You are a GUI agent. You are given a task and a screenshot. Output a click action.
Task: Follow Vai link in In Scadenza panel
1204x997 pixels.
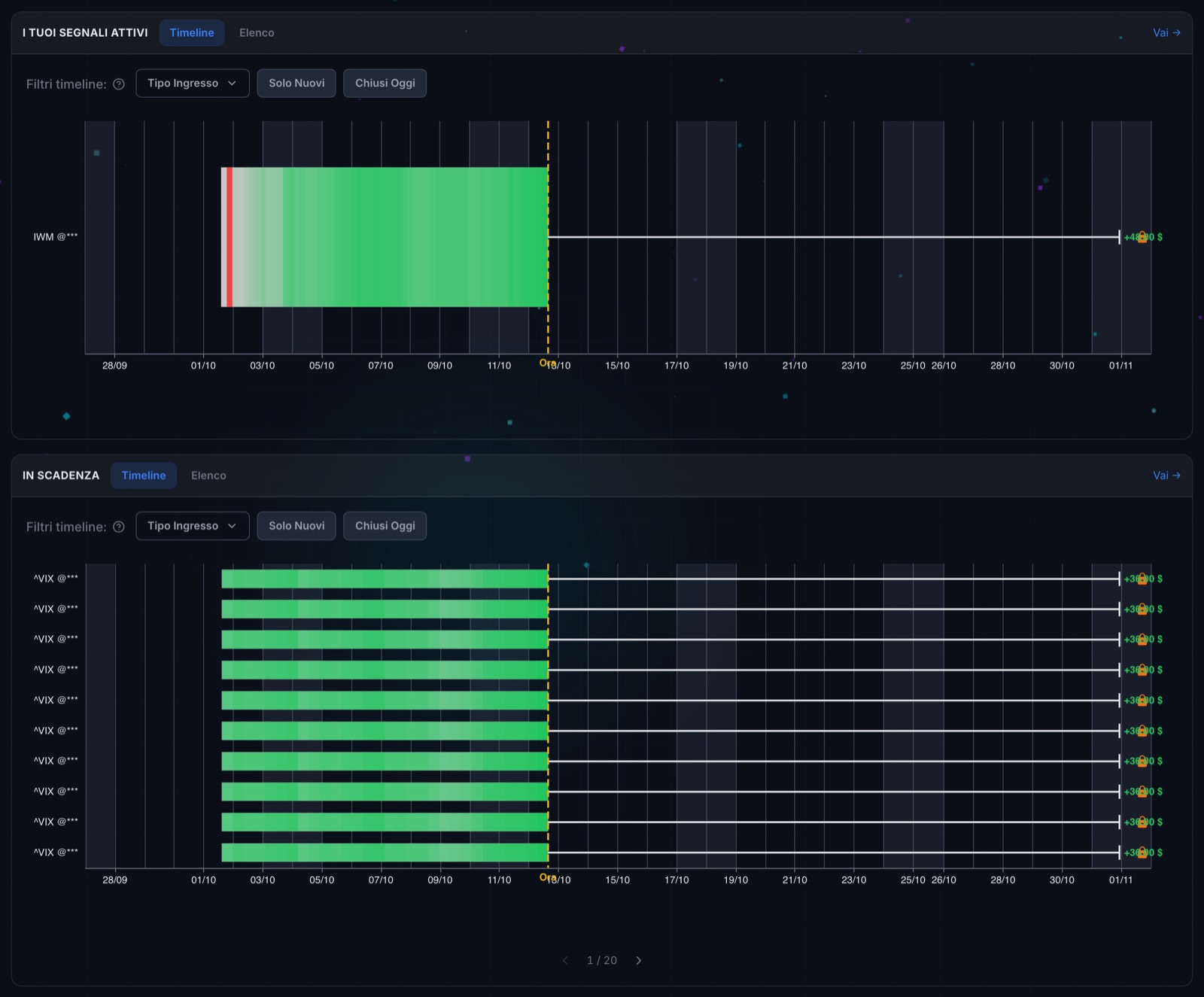pos(1166,476)
